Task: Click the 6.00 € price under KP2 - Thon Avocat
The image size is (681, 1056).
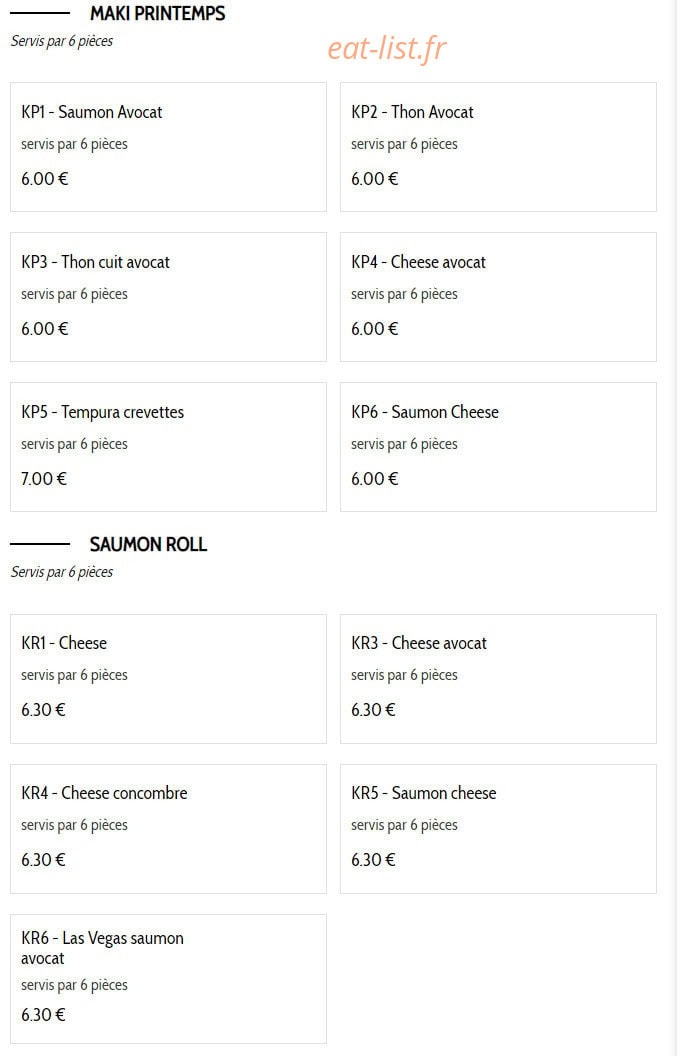Action: coord(375,179)
